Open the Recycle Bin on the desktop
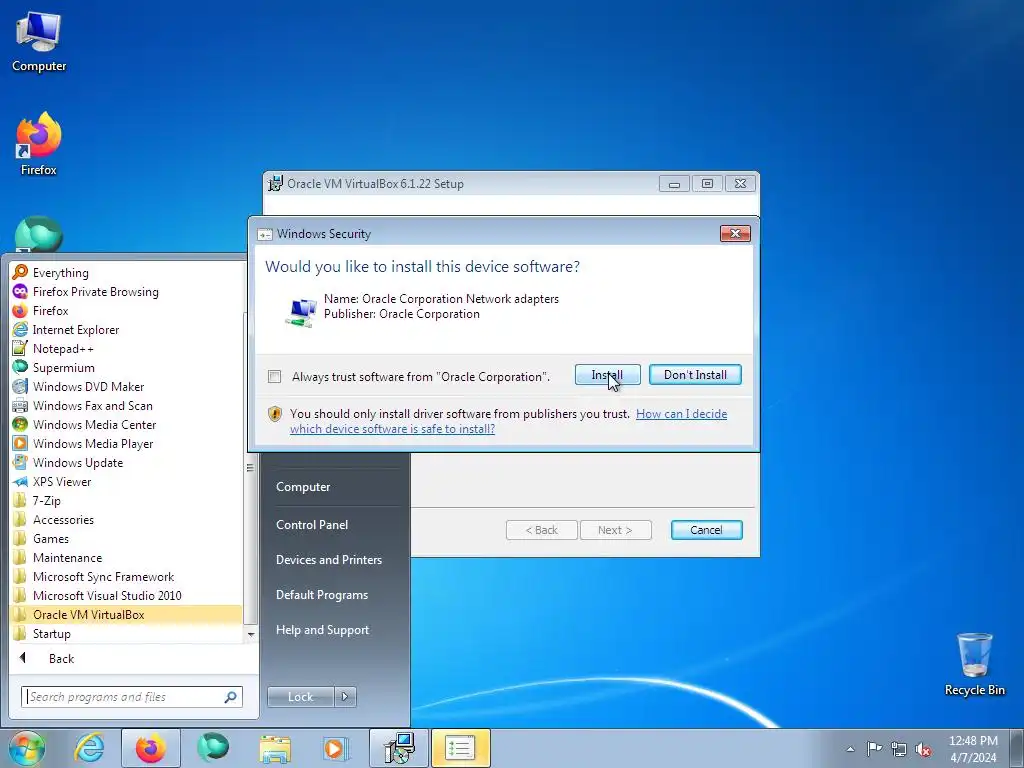The image size is (1024, 768). [974, 664]
